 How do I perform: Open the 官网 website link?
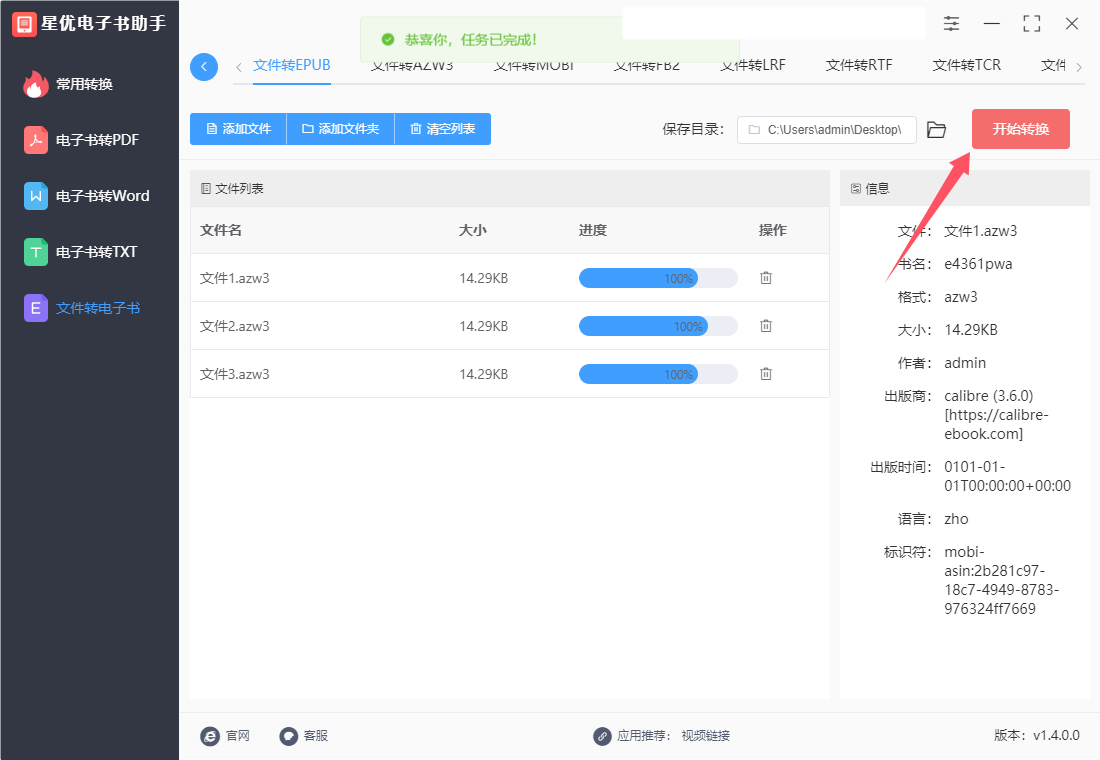point(225,735)
